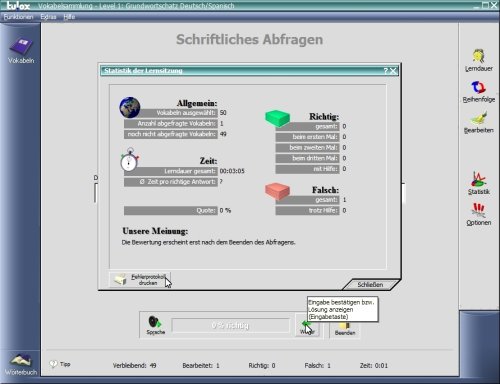Open the Wörterbuch icon
The image size is (500, 384).
click(21, 361)
